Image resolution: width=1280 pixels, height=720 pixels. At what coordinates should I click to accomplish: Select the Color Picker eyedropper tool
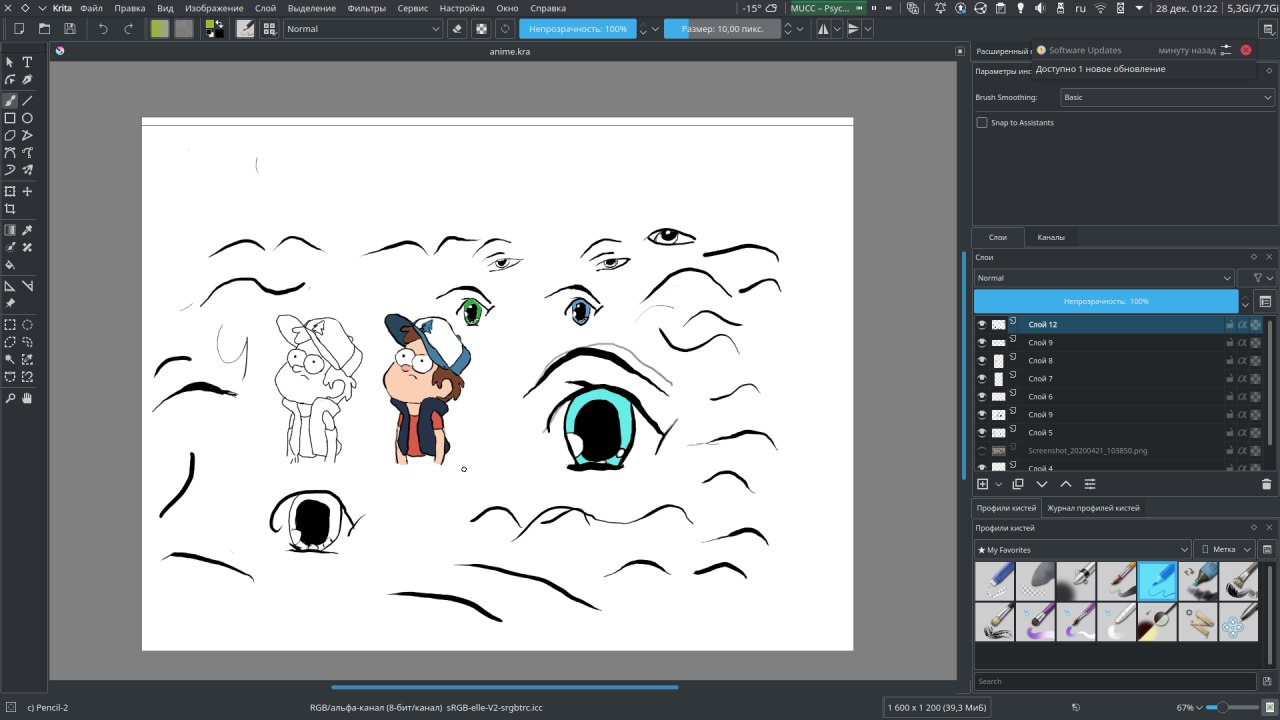pos(28,230)
